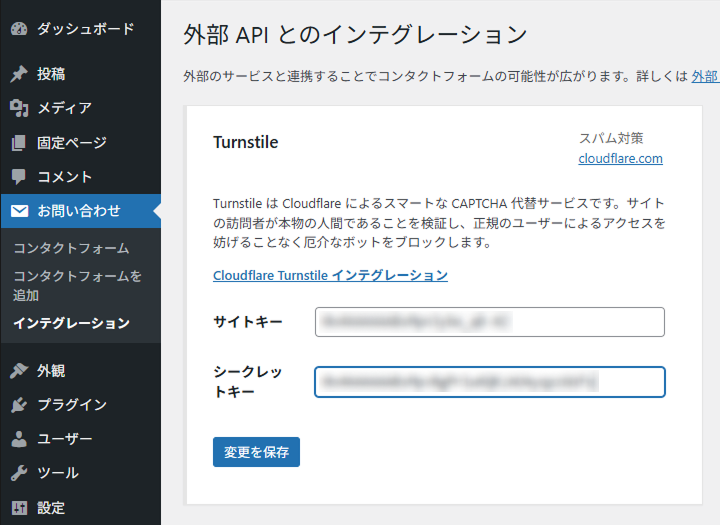
Task: Click the media icon beside メディア
Action: tap(19, 108)
